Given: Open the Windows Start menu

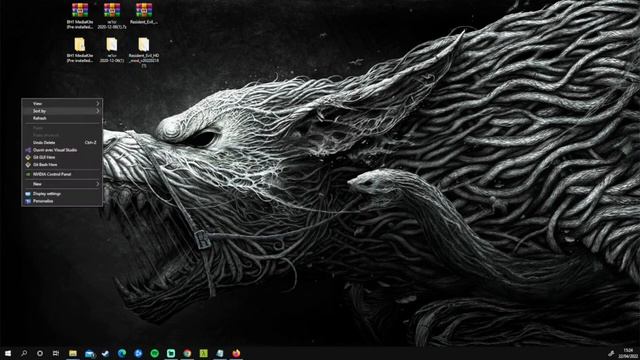Looking at the screenshot, I should coord(8,353).
